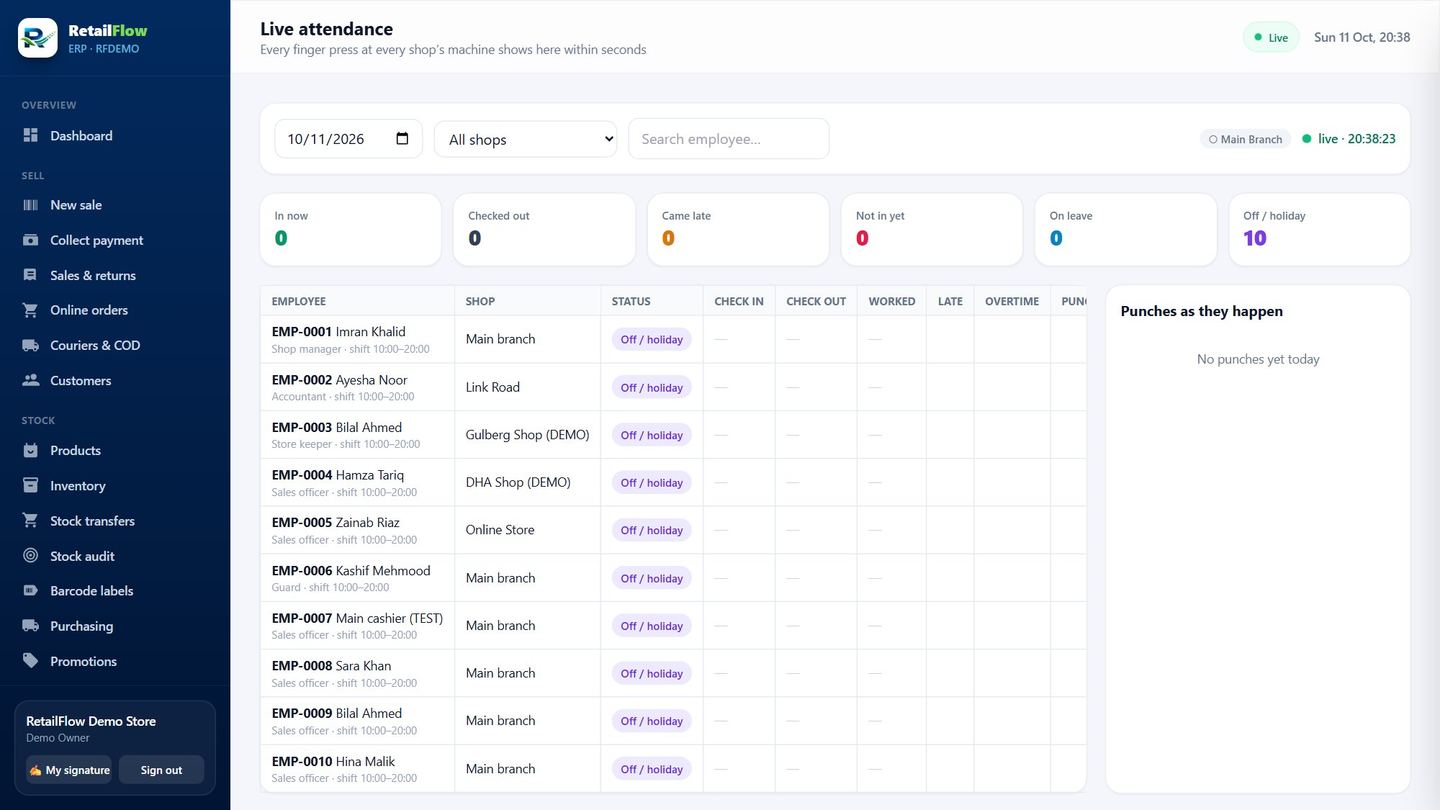Click the DHA Shop (DEMO) cell
The width and height of the screenshot is (1440, 810).
pos(527,482)
